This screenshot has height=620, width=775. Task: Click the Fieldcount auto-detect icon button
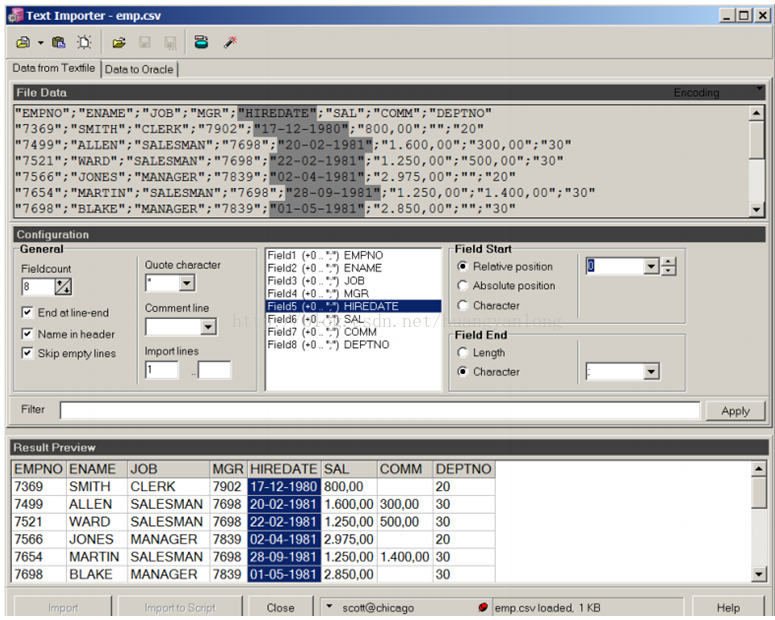63,286
